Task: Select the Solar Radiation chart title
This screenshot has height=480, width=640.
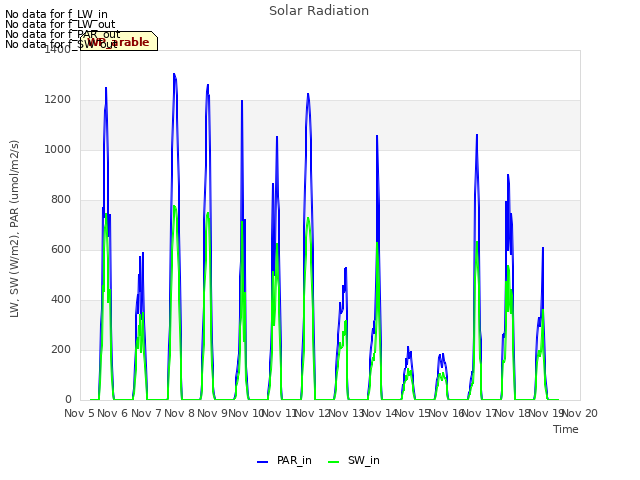Action: pos(319,11)
